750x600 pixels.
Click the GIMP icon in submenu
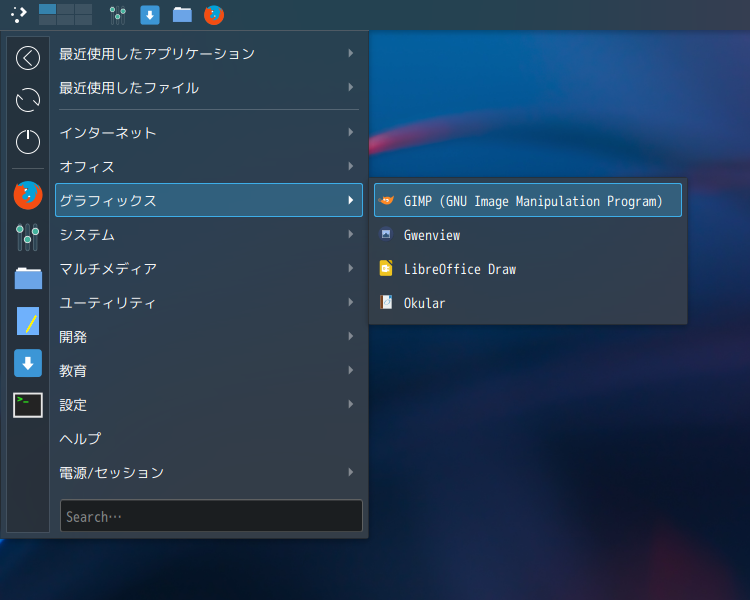386,200
